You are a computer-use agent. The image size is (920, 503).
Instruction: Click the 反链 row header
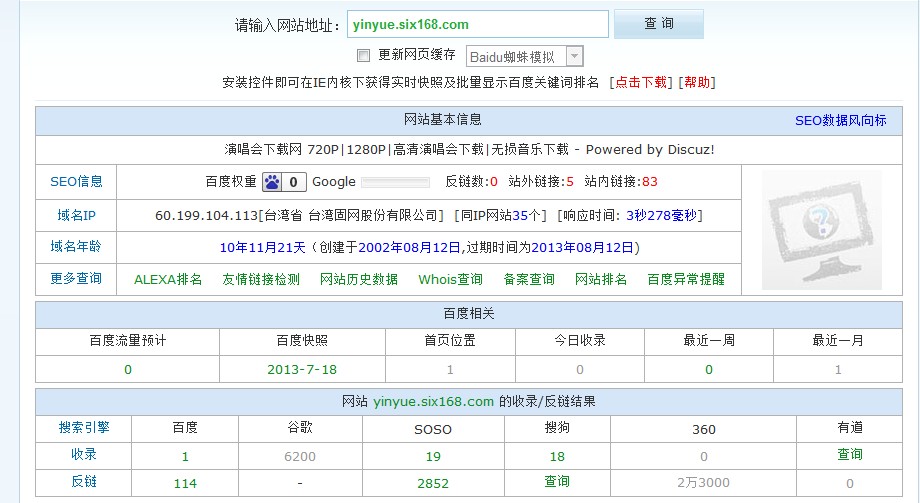pyautogui.click(x=84, y=481)
